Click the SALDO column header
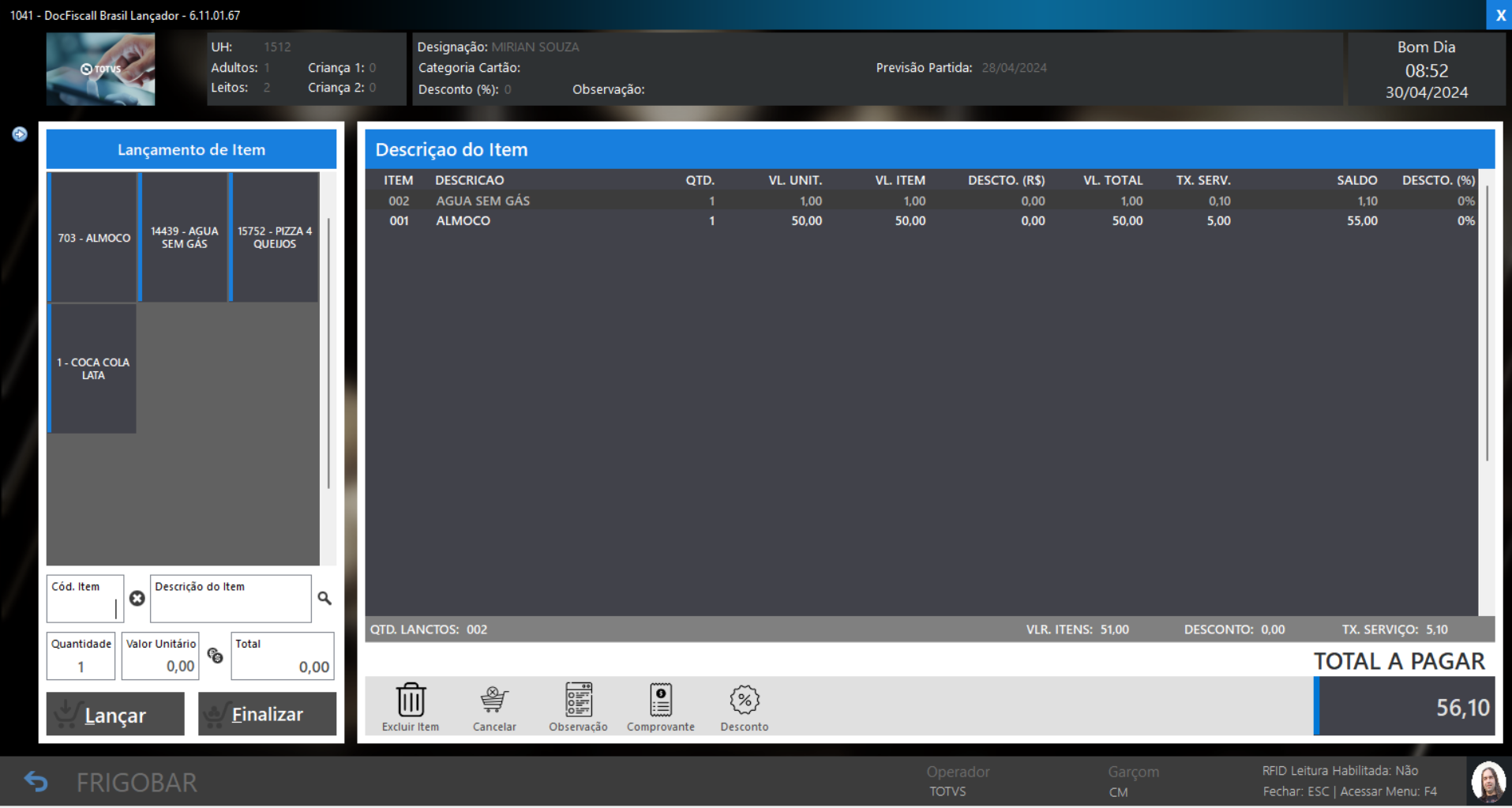This screenshot has width=1512, height=808. coord(1356,180)
